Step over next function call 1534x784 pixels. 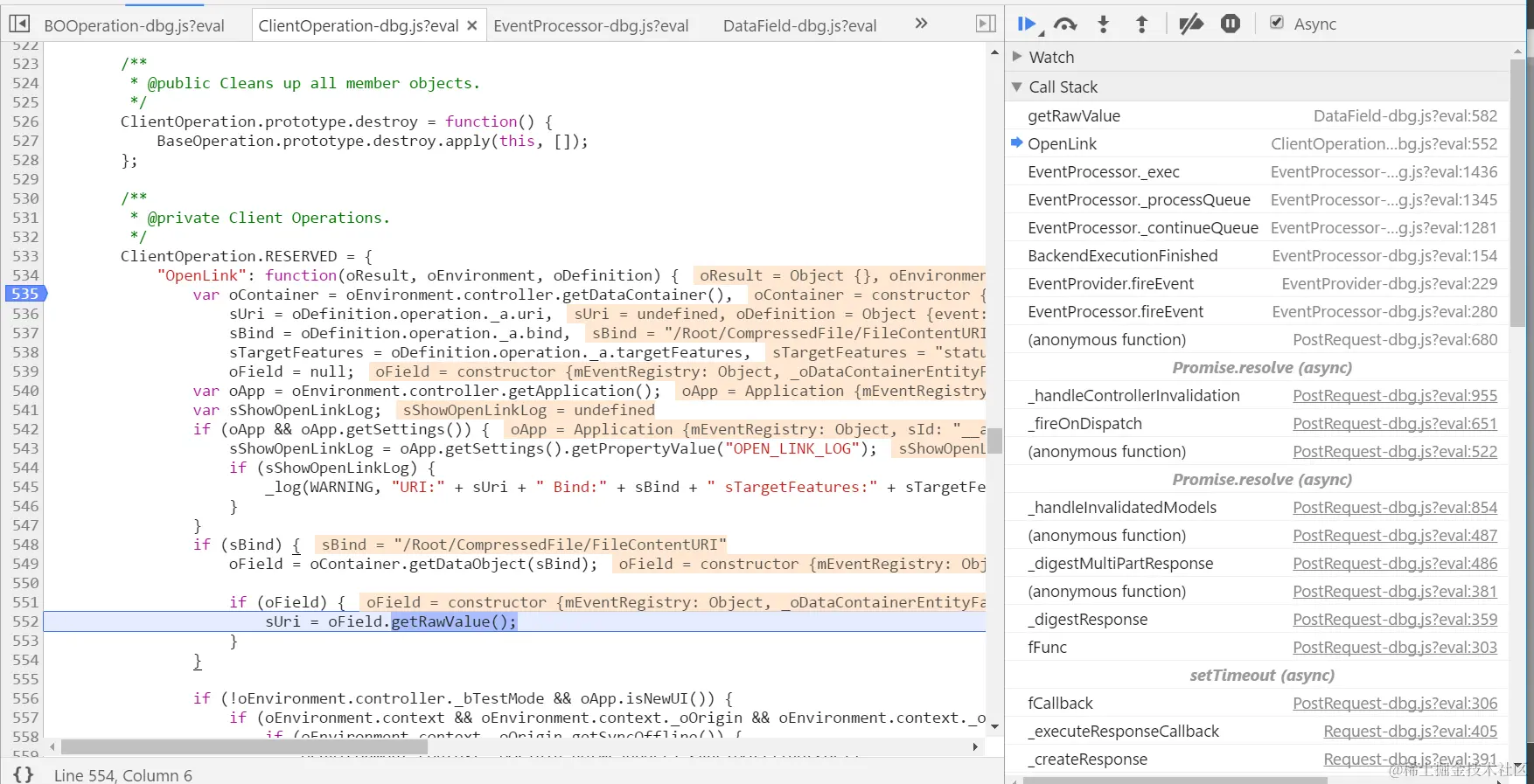[1065, 24]
